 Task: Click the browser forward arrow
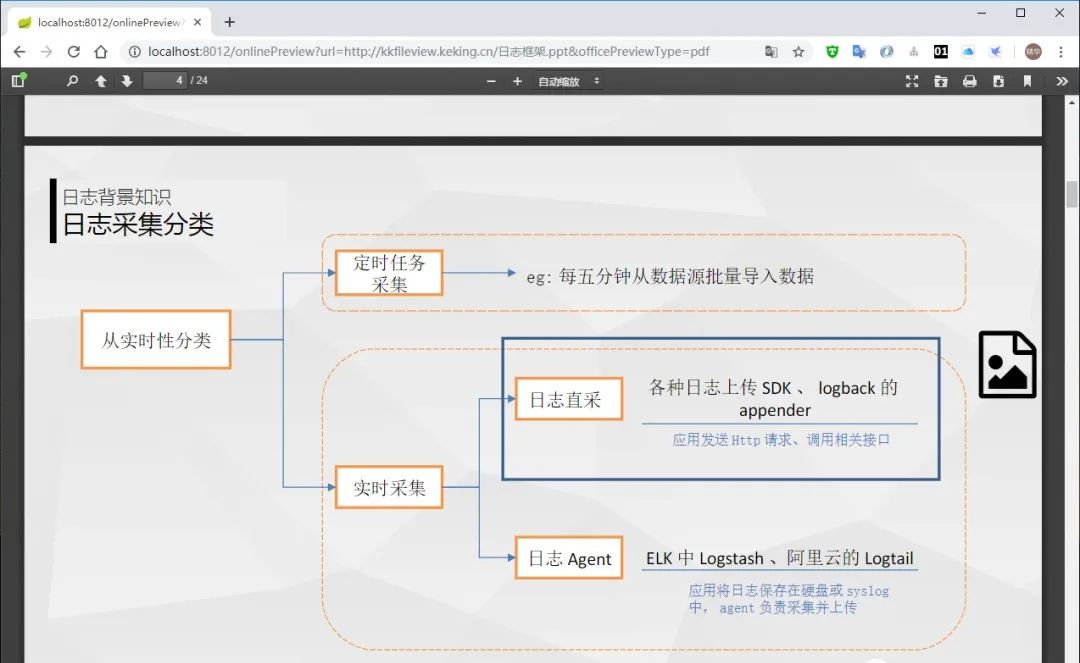point(46,52)
